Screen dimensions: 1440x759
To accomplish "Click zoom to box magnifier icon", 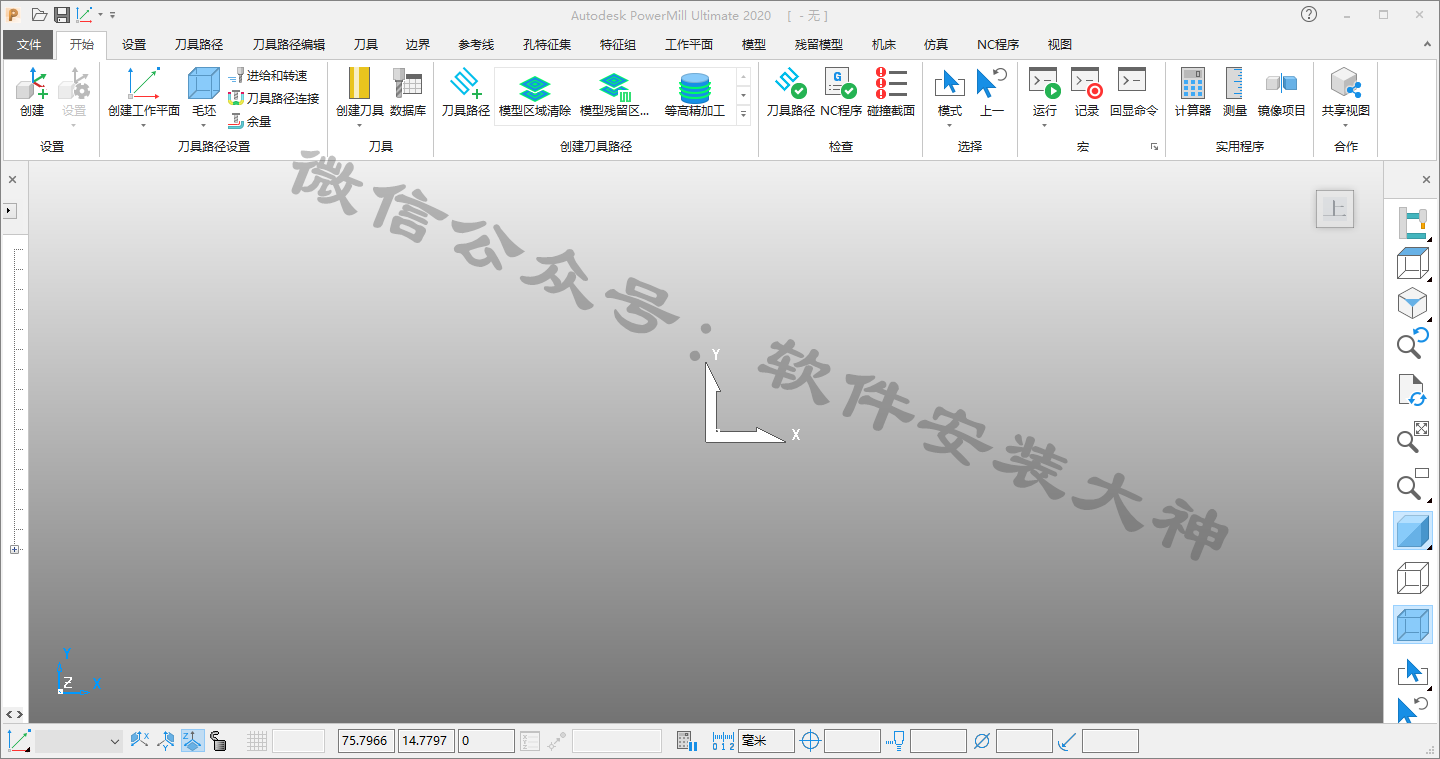I will pyautogui.click(x=1412, y=483).
